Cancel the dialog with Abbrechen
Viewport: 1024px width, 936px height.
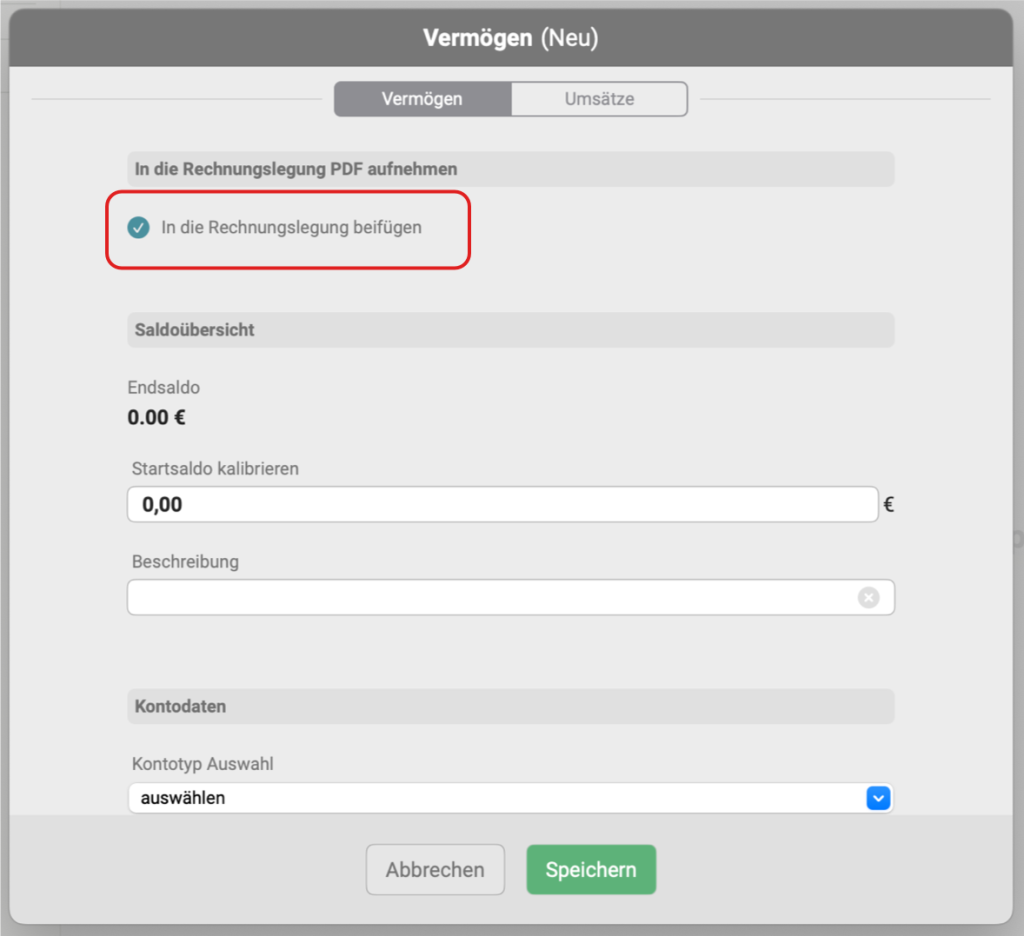pyautogui.click(x=435, y=870)
